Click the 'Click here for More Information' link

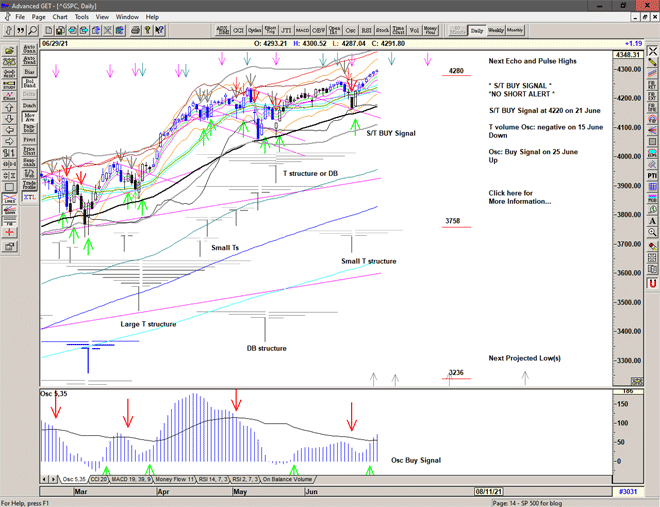tap(519, 197)
